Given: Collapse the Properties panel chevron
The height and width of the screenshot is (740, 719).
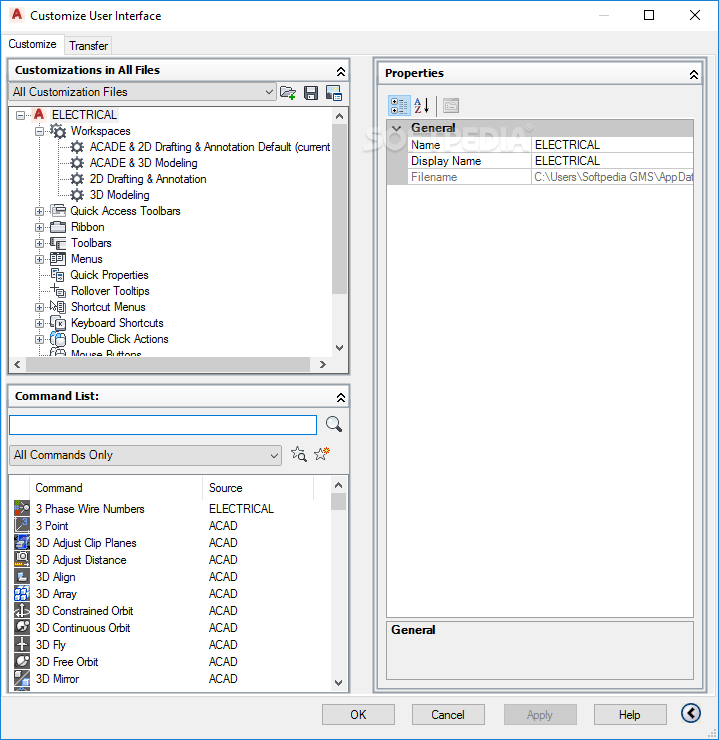Looking at the screenshot, I should [694, 74].
